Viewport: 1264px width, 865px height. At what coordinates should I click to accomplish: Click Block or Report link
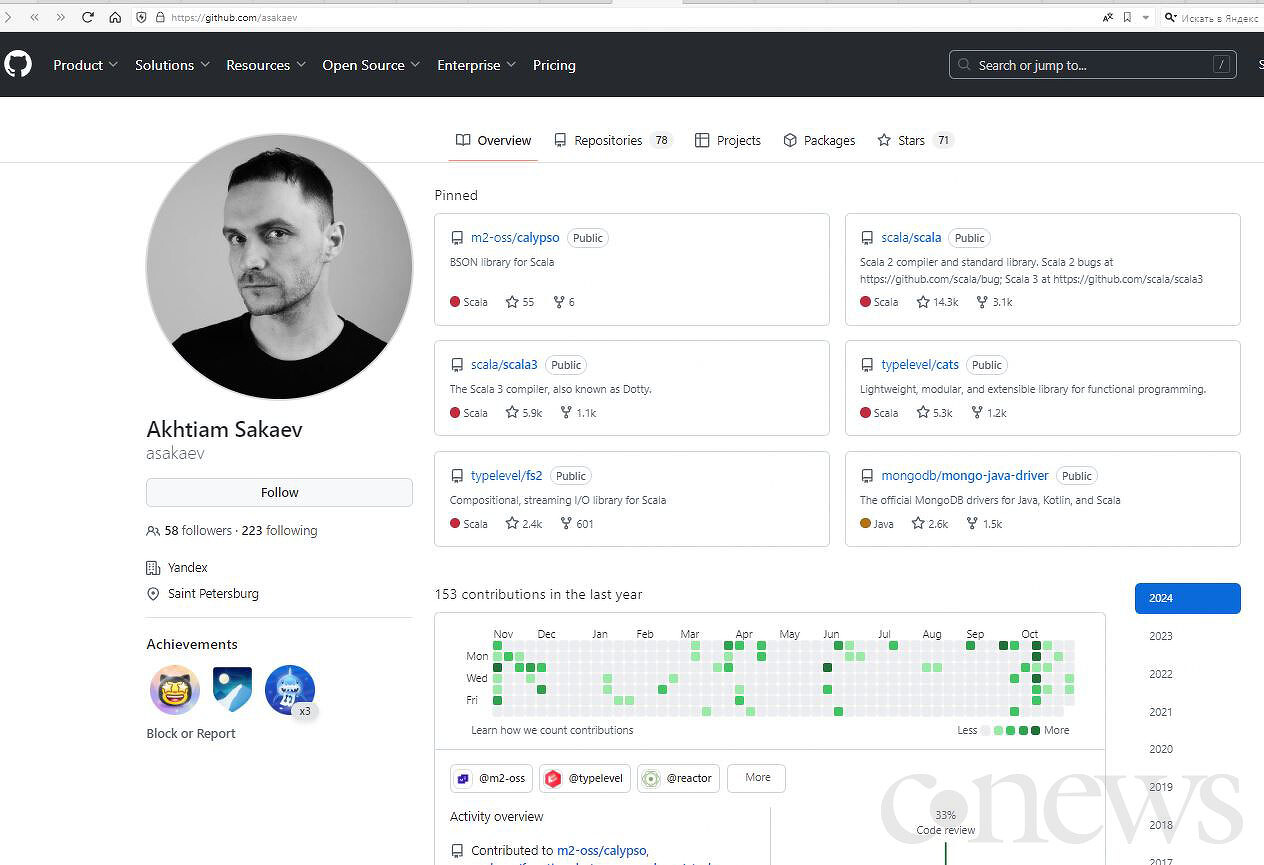(x=191, y=733)
